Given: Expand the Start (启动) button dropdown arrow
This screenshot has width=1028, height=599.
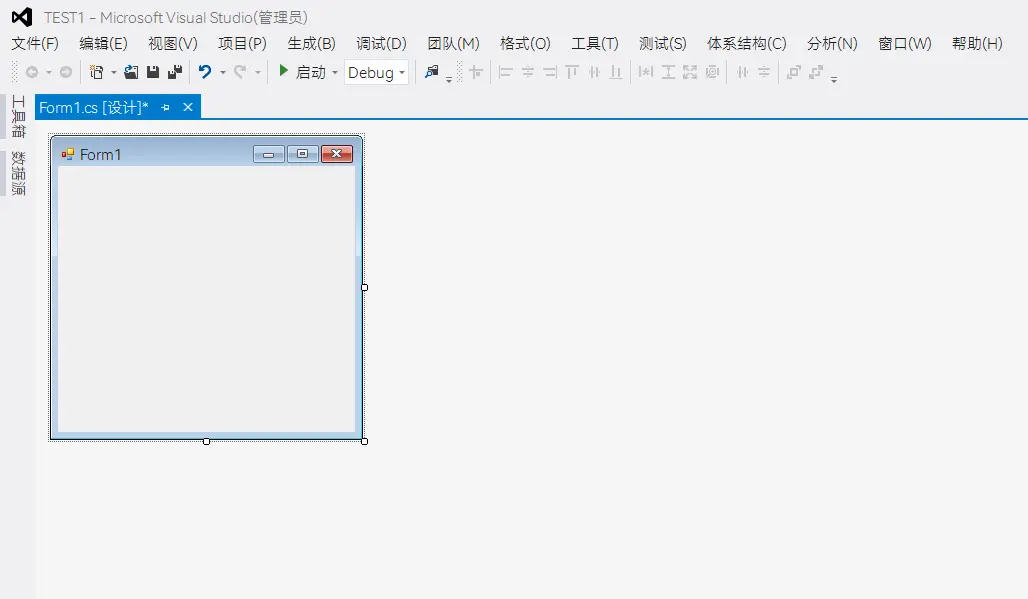Looking at the screenshot, I should [335, 72].
